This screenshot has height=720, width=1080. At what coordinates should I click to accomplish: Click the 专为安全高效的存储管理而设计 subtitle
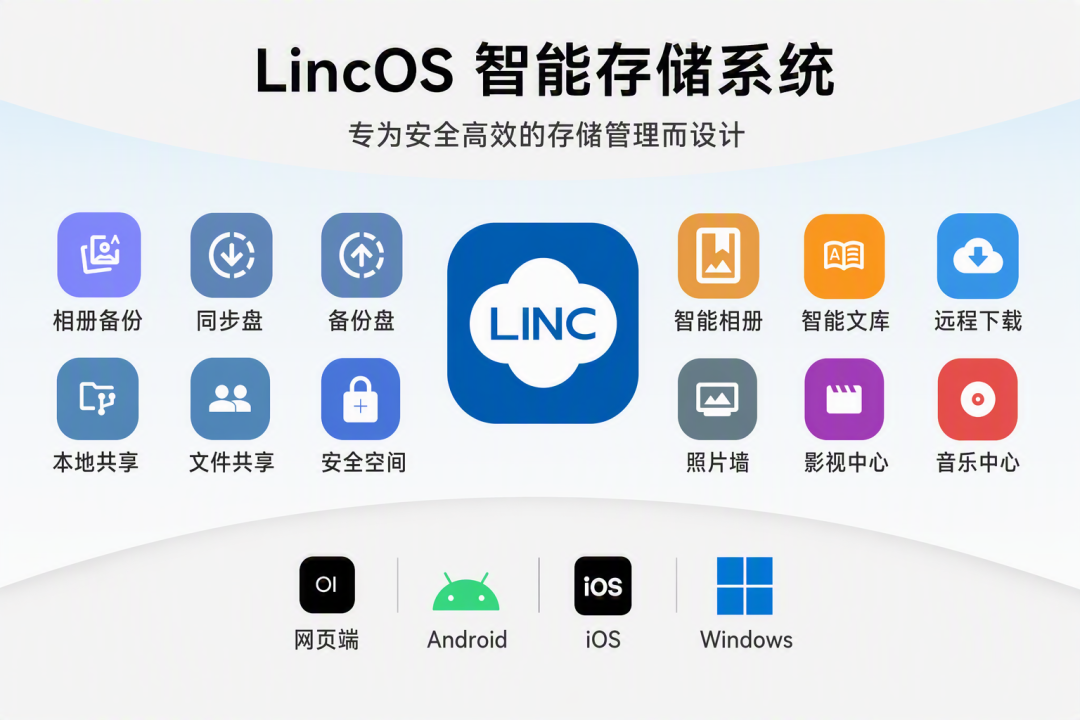point(546,135)
